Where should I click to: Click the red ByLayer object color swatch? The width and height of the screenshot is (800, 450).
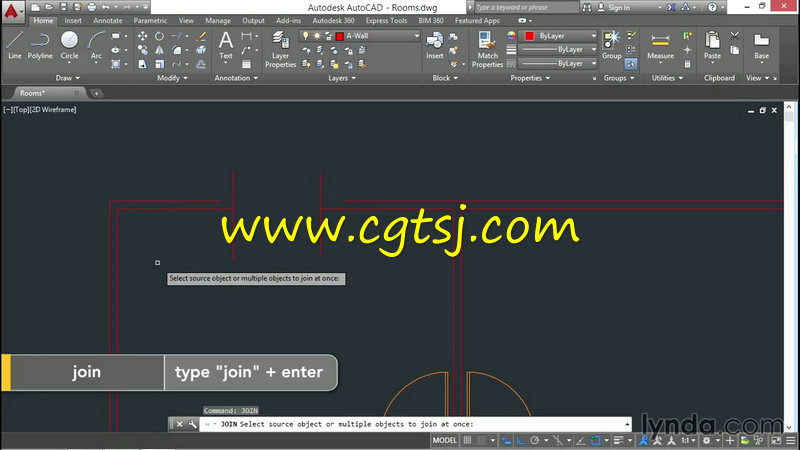[x=530, y=36]
